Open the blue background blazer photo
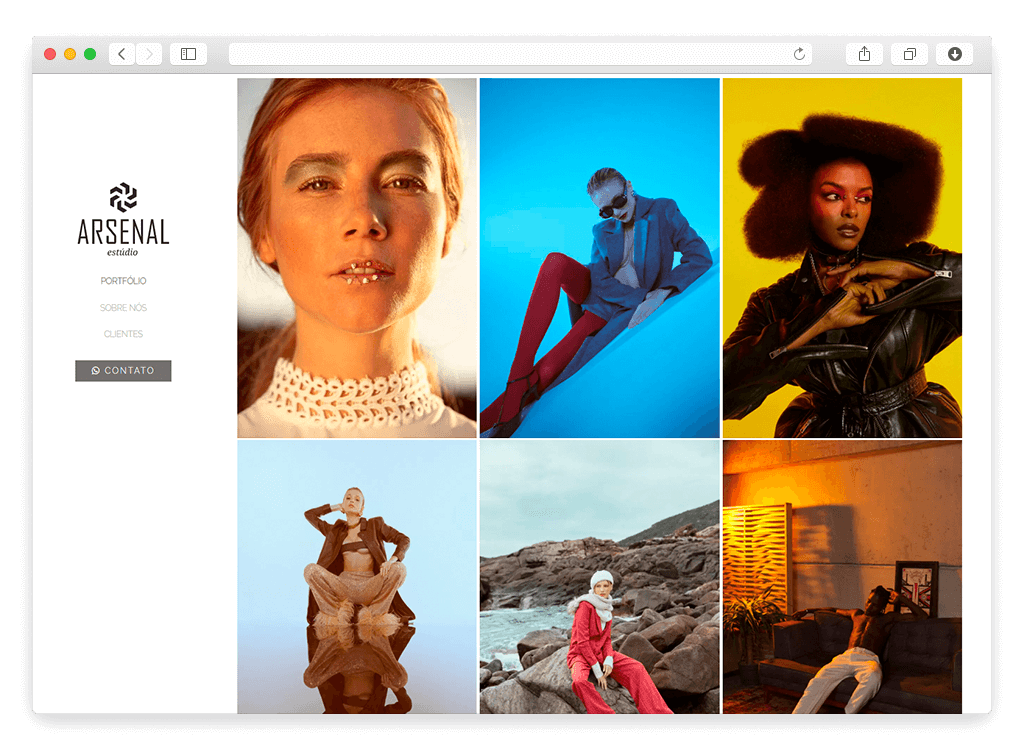The image size is (1024, 750). coord(599,258)
